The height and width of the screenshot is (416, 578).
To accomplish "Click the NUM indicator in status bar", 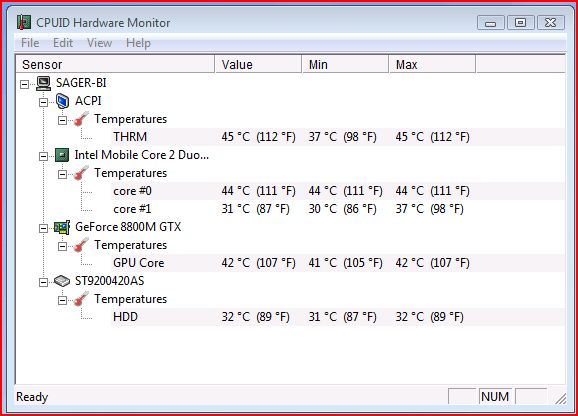I will tap(495, 397).
